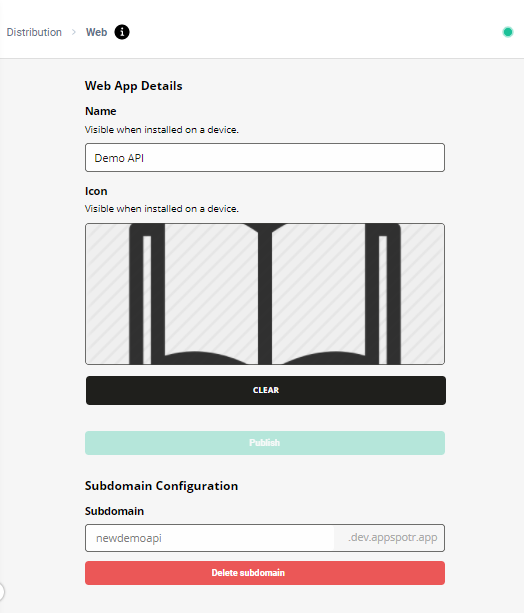Click the .dev.appspotr.app domain suffix

coord(393,538)
